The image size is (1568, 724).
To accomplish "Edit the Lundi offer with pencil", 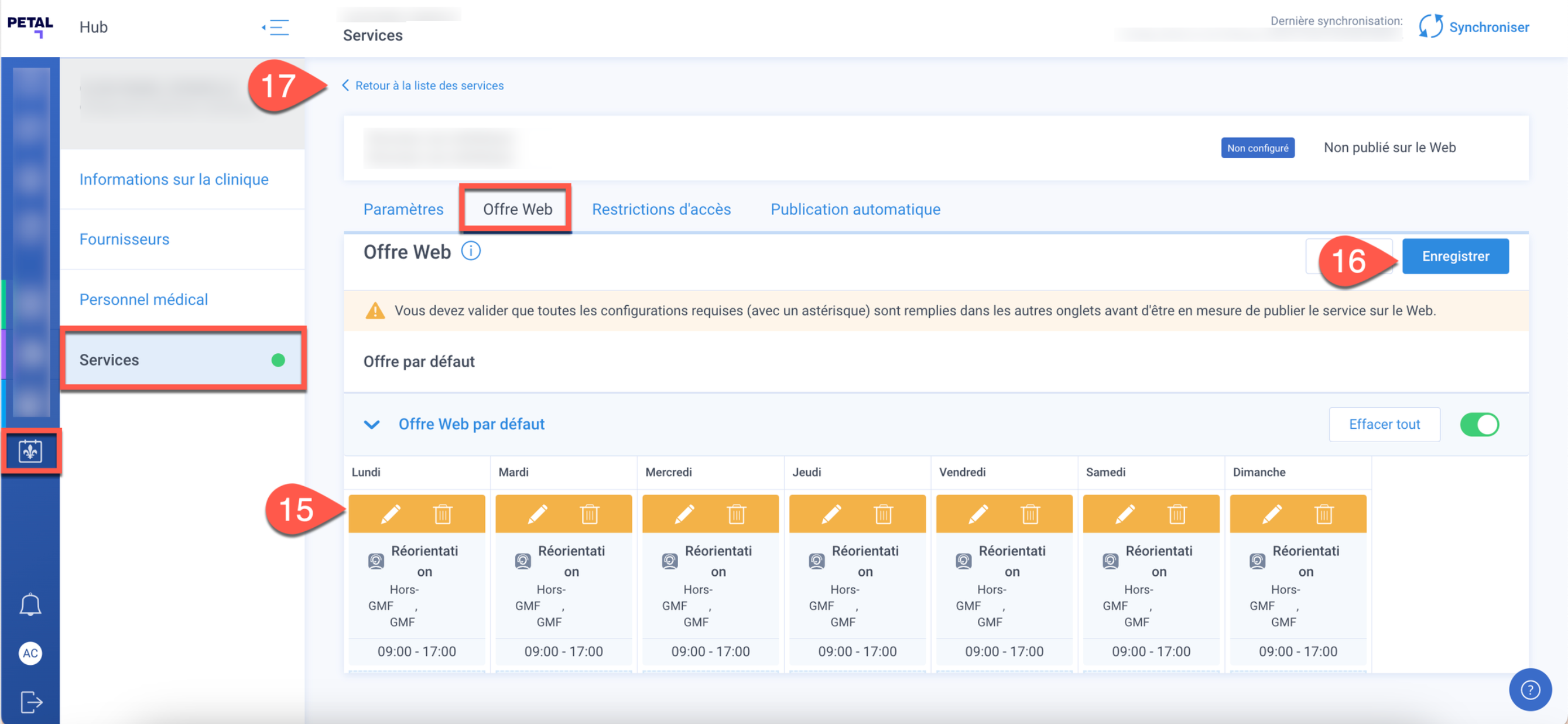I will click(391, 514).
